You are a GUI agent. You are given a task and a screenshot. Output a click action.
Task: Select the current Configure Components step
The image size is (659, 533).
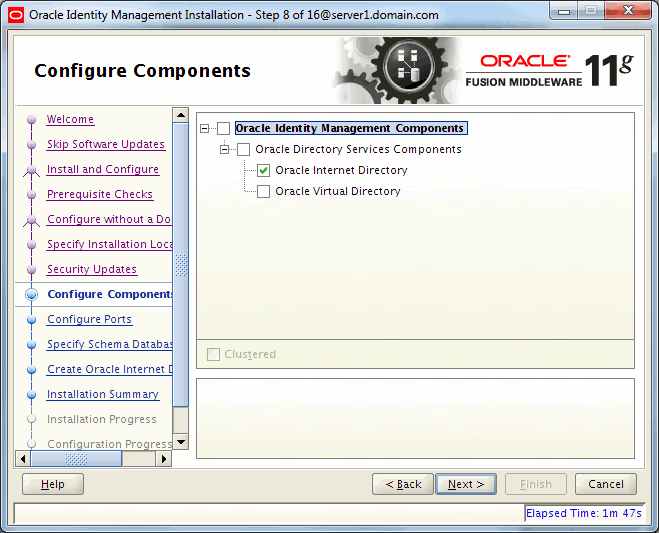110,294
